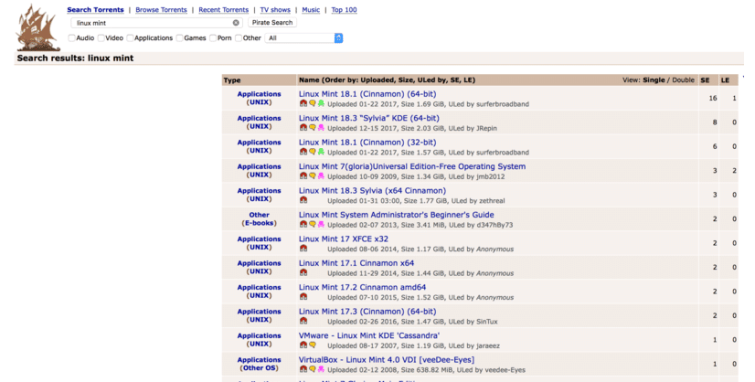The image size is (755, 382).
Task: Open Linux Mint System Administrator's Beginner's Guide link
Action: tap(396, 215)
